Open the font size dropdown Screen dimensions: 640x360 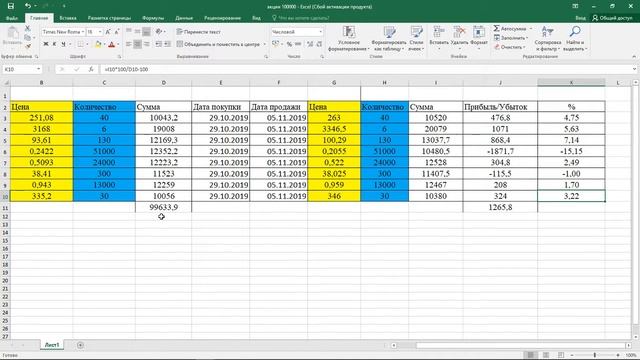pyautogui.click(x=100, y=31)
